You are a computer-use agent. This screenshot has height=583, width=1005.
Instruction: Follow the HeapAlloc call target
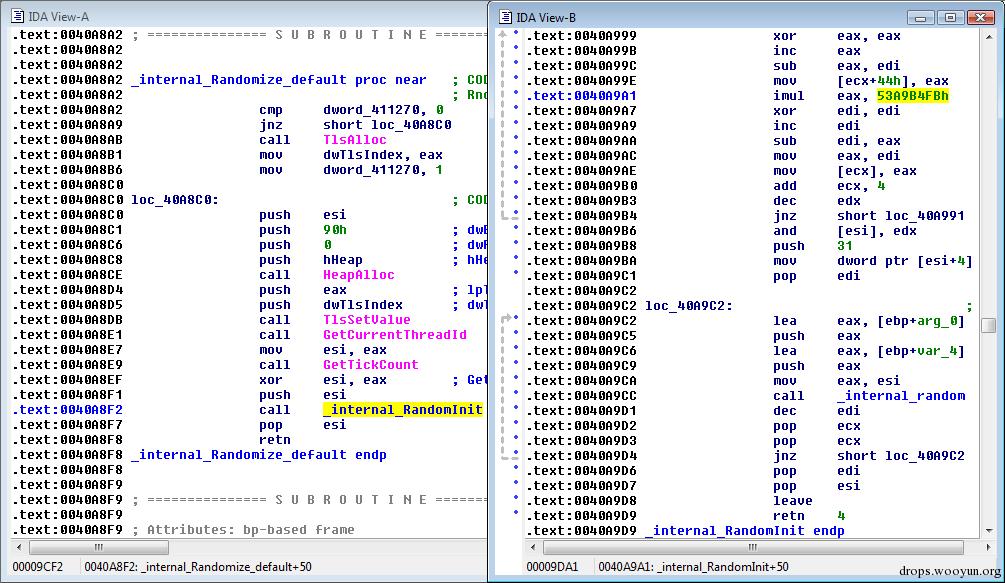[x=358, y=275]
